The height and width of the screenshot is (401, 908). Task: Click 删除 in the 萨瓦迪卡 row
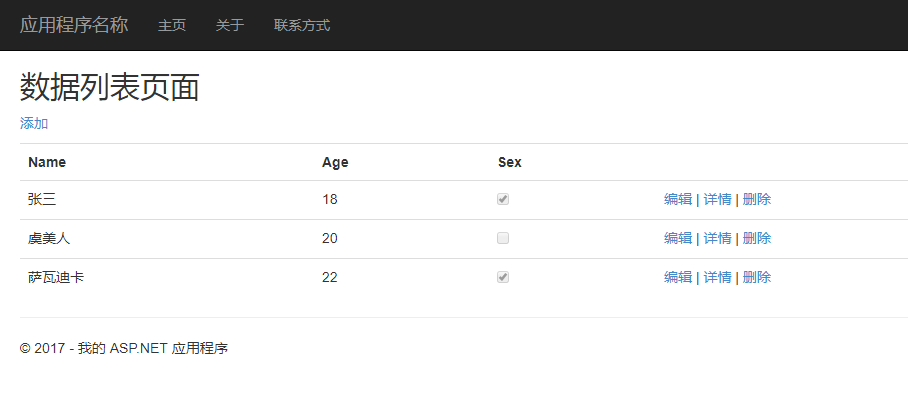pos(757,277)
